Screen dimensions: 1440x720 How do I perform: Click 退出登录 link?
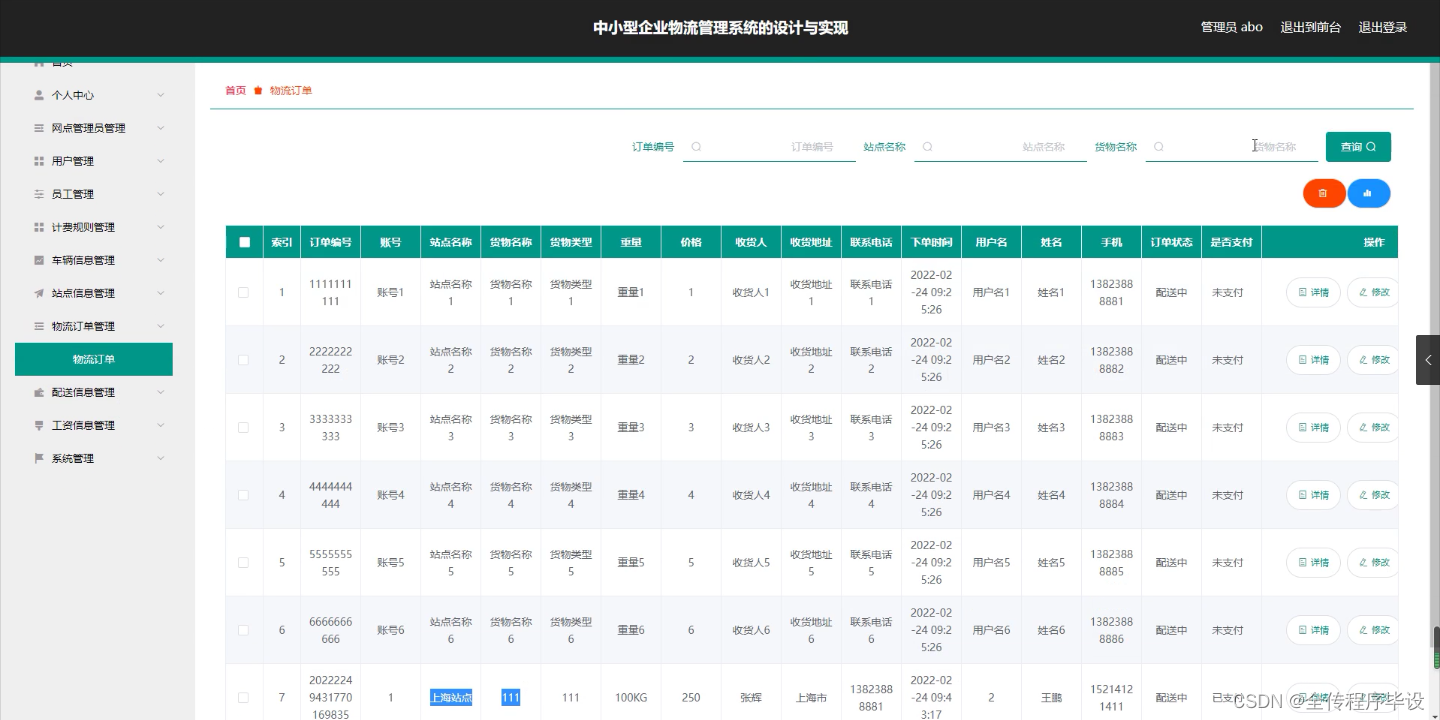point(1383,28)
